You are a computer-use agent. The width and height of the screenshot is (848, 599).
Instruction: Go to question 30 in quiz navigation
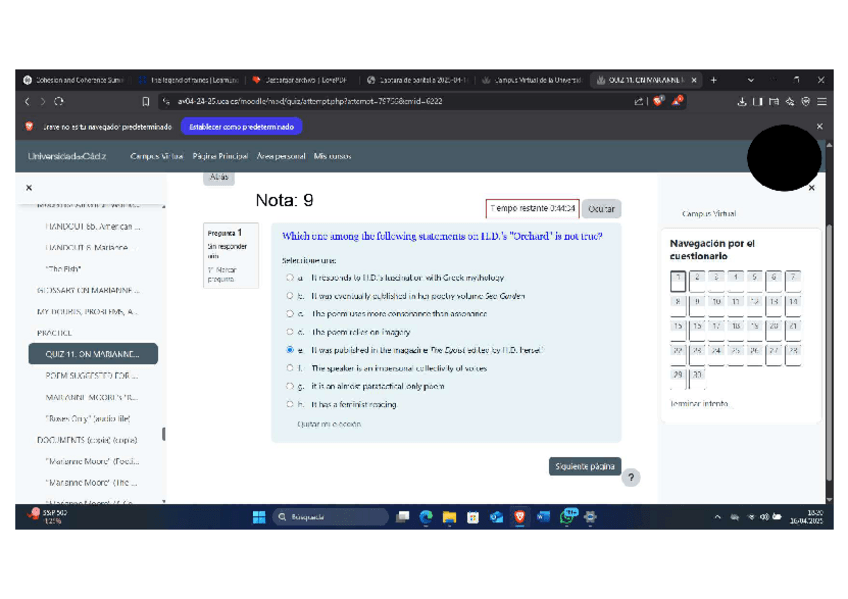pyautogui.click(x=697, y=378)
